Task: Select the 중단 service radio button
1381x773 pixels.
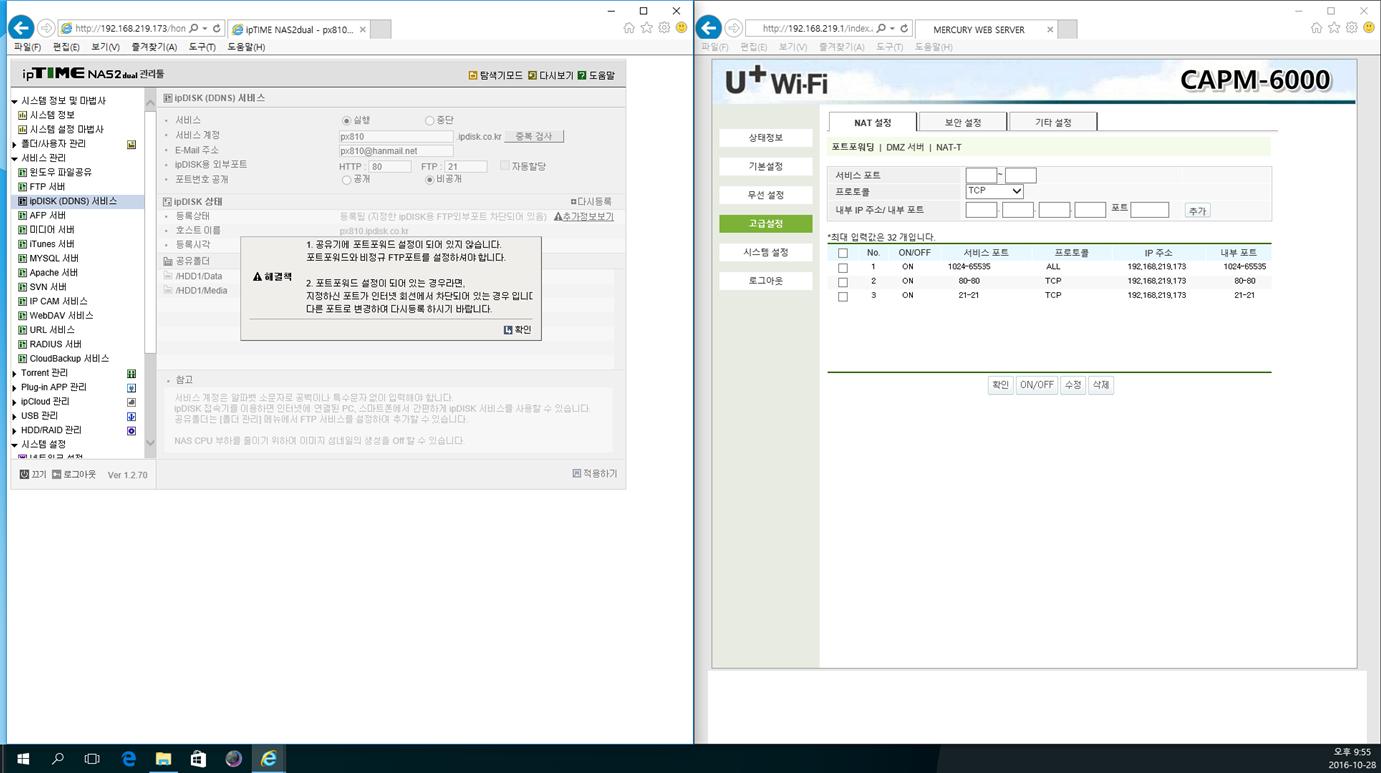Action: tap(429, 121)
